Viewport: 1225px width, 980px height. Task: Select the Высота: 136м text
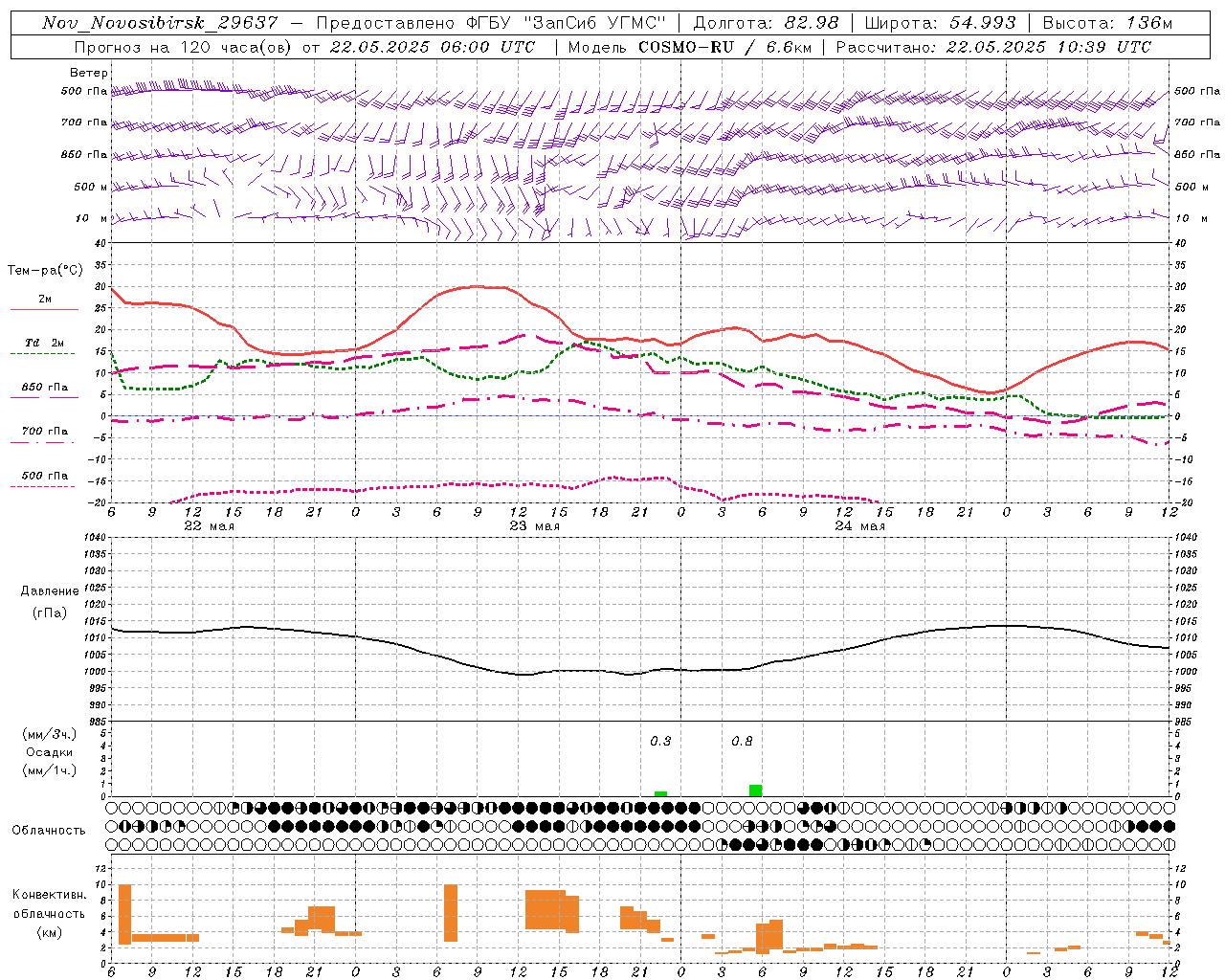1107,23
